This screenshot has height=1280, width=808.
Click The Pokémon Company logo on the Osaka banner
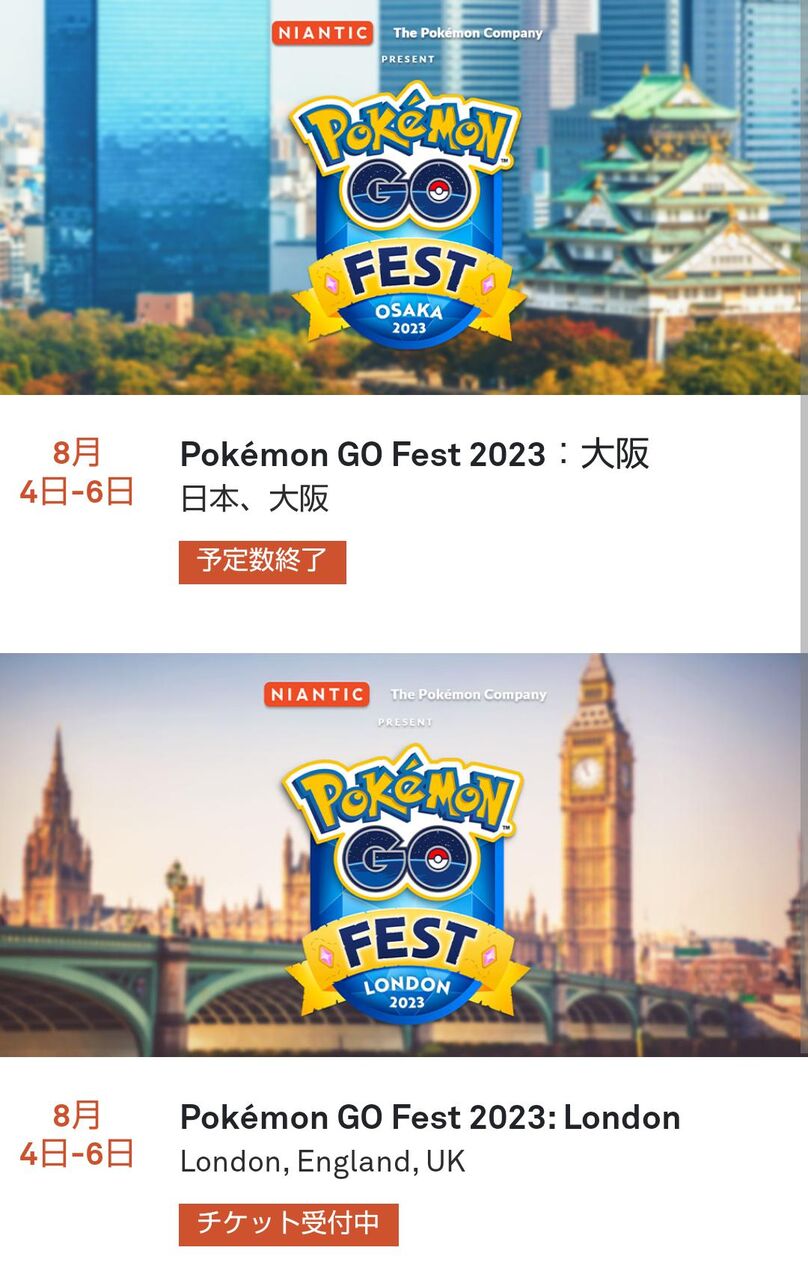pyautogui.click(x=467, y=33)
